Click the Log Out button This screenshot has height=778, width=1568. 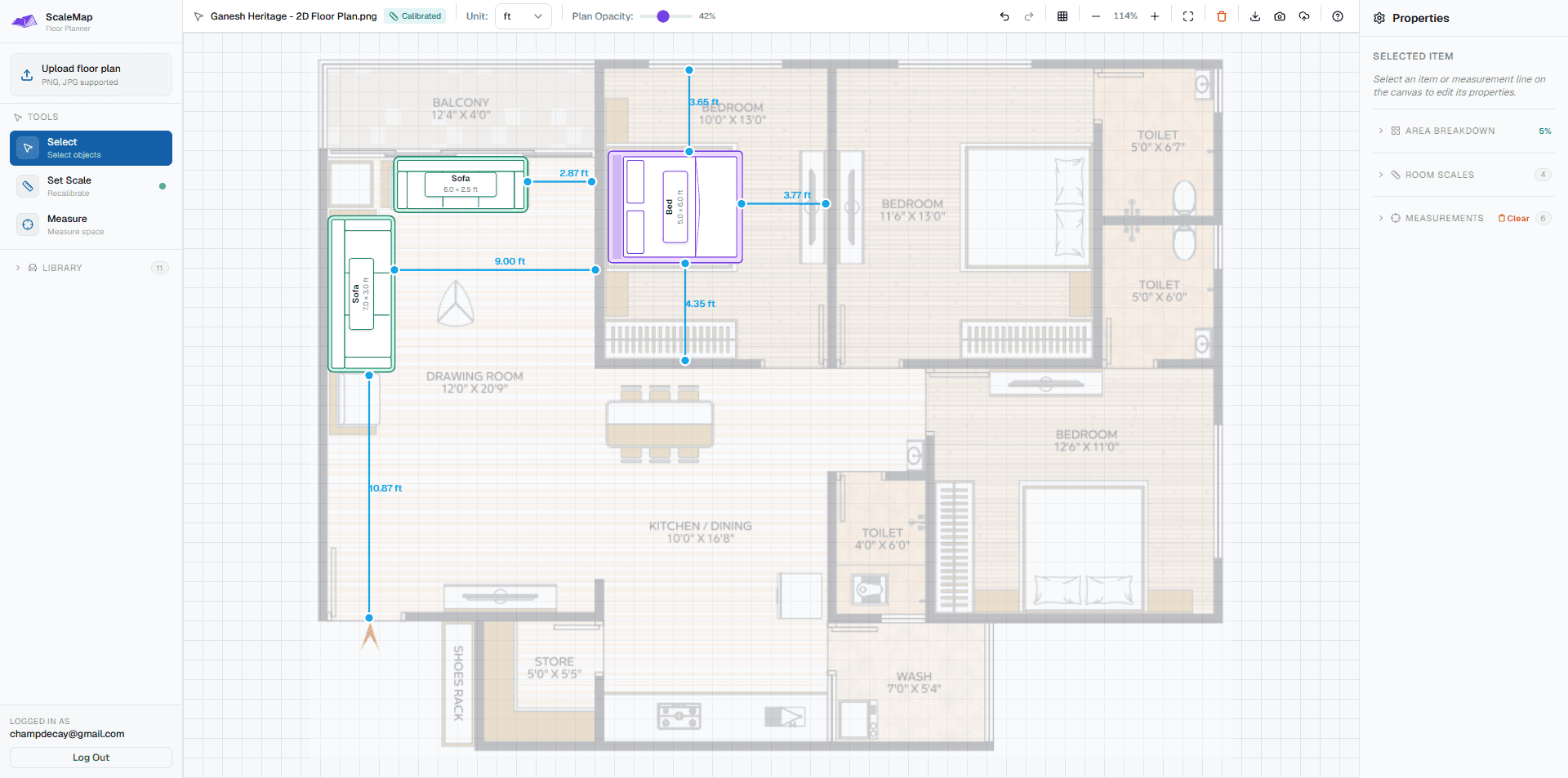tap(91, 758)
